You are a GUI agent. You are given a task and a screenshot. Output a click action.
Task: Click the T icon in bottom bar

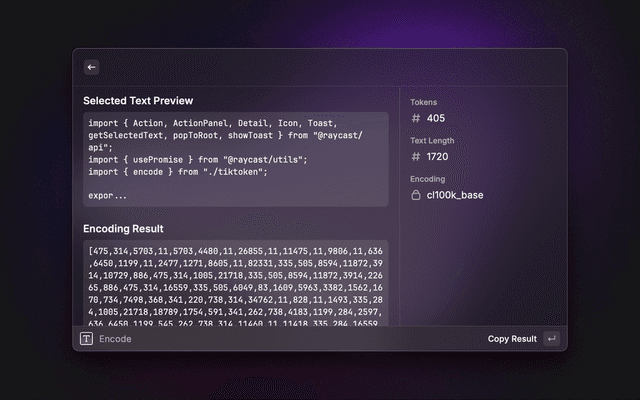tap(86, 339)
